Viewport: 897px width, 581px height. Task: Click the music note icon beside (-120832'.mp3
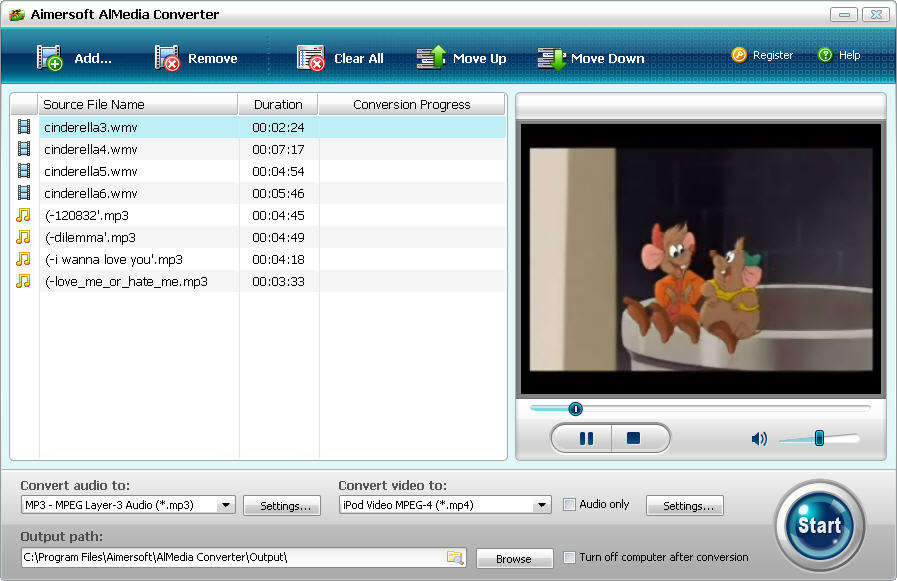[23, 215]
